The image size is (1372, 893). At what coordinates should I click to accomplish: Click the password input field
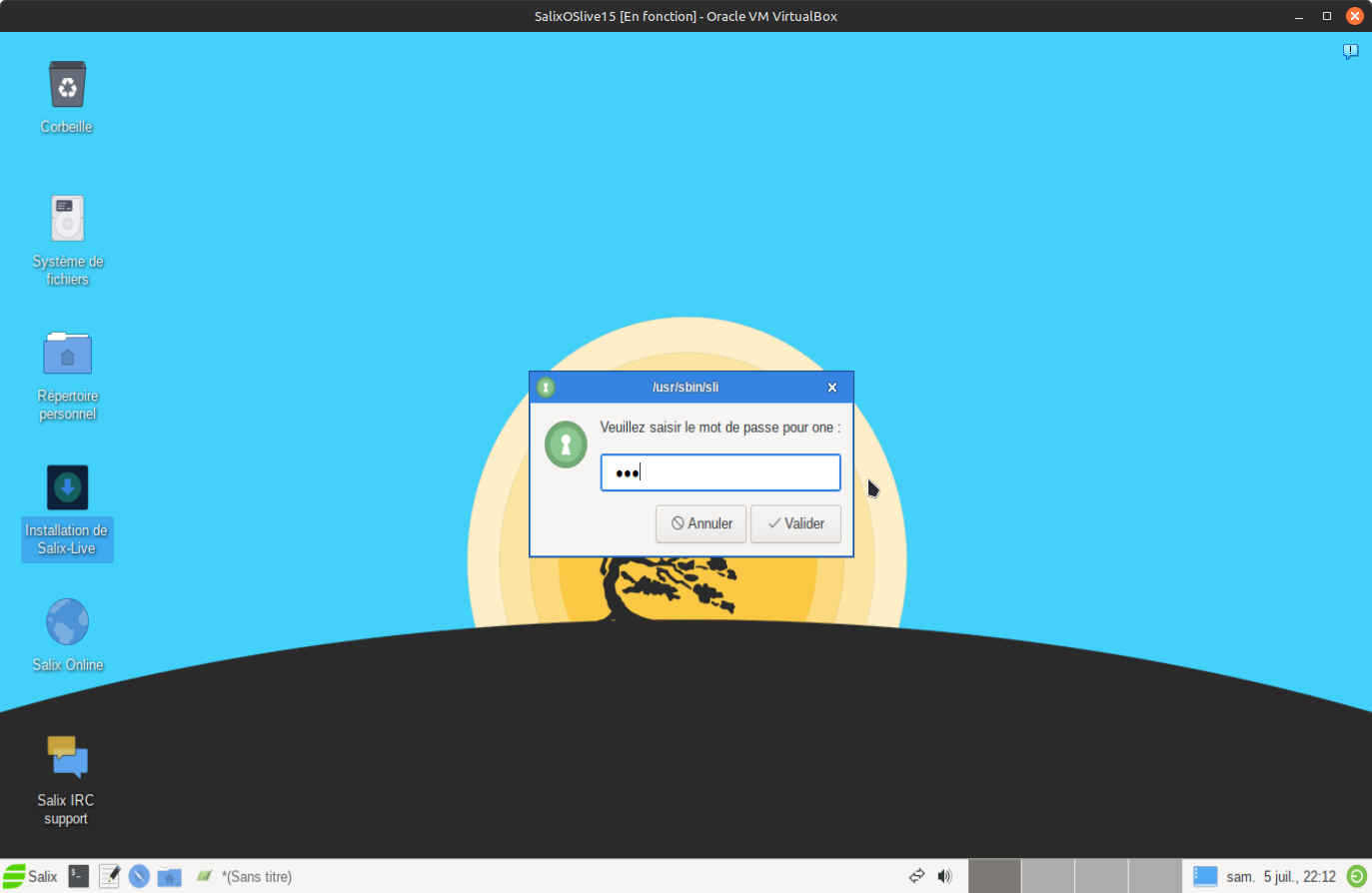[719, 472]
